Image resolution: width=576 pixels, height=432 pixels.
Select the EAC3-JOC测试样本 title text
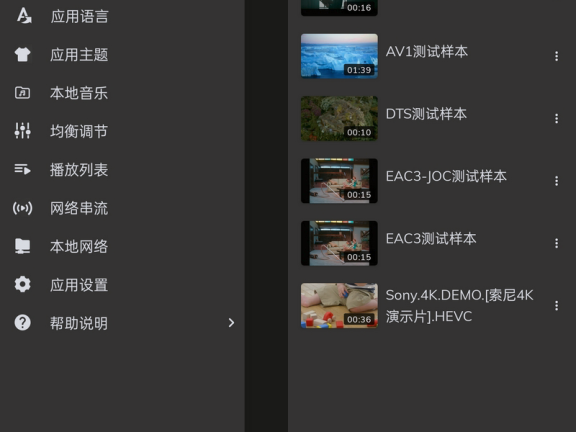[446, 176]
